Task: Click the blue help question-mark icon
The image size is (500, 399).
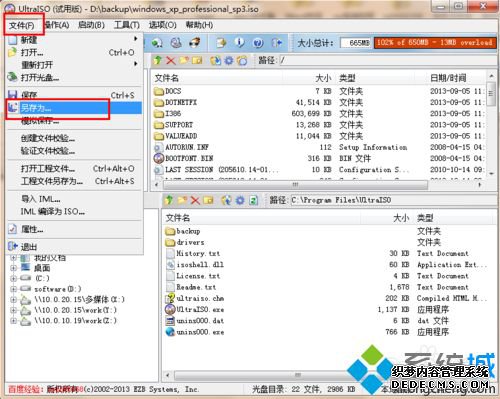Action: coord(258,43)
